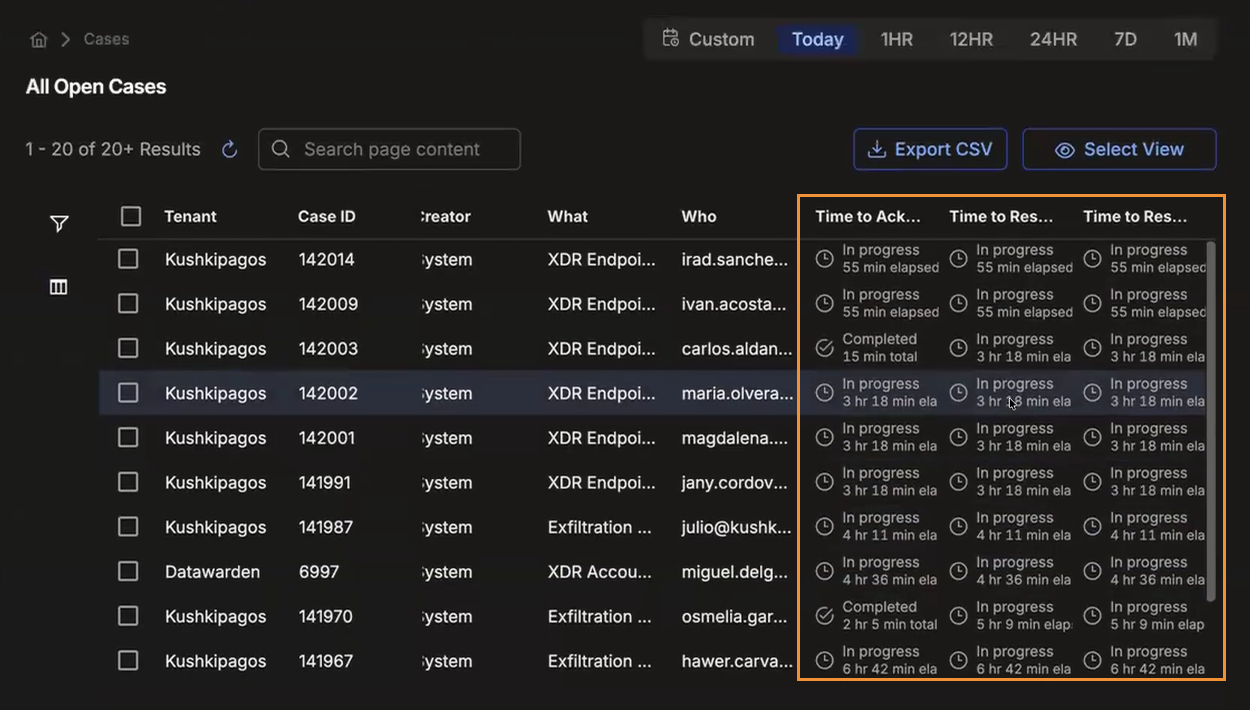The width and height of the screenshot is (1250, 710).
Task: Click the Cases breadcrumb link
Action: [x=106, y=39]
